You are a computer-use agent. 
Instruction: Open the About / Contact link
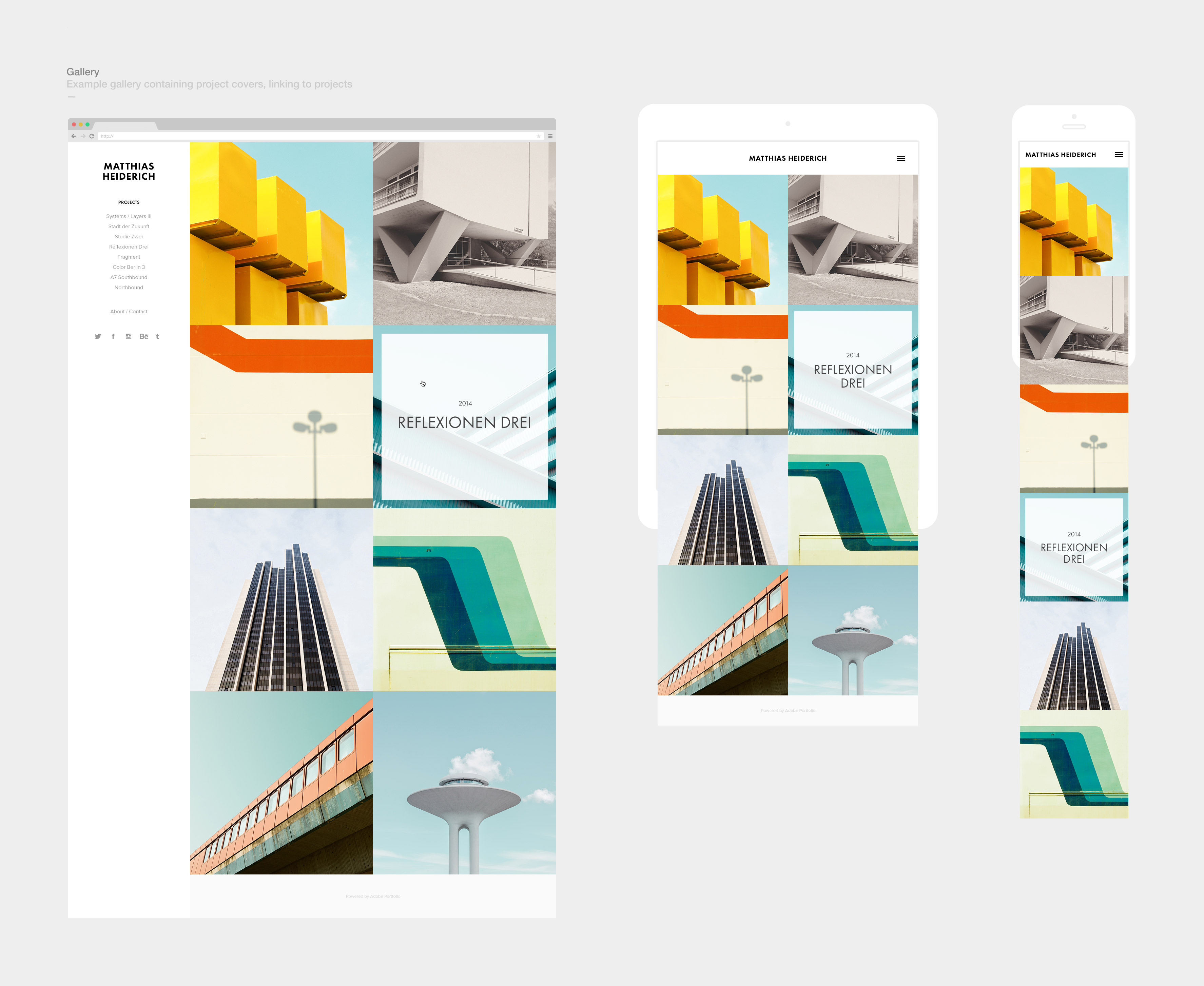point(129,312)
